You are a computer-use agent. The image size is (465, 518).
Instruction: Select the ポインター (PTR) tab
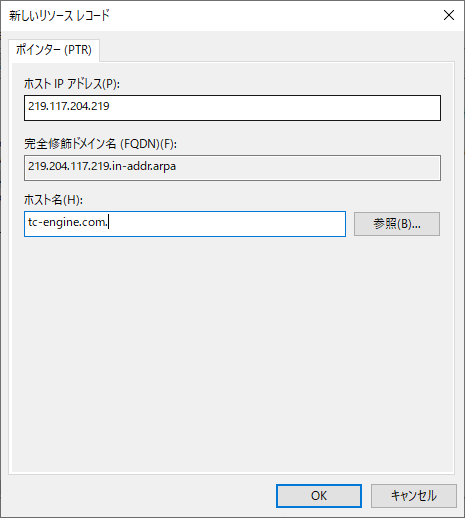click(x=54, y=50)
